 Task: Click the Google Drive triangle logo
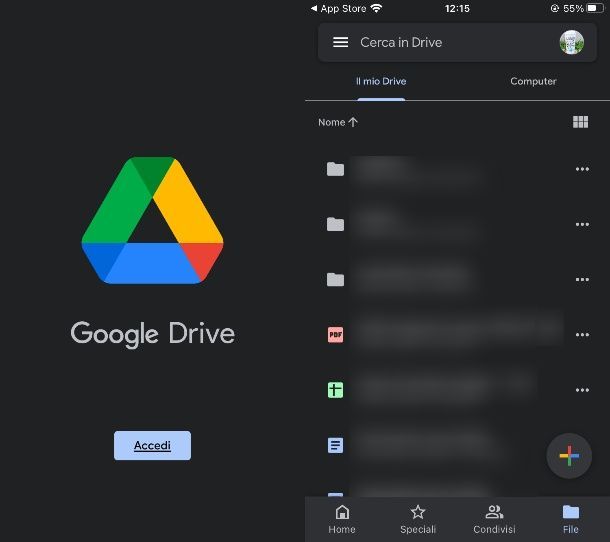coord(152,220)
